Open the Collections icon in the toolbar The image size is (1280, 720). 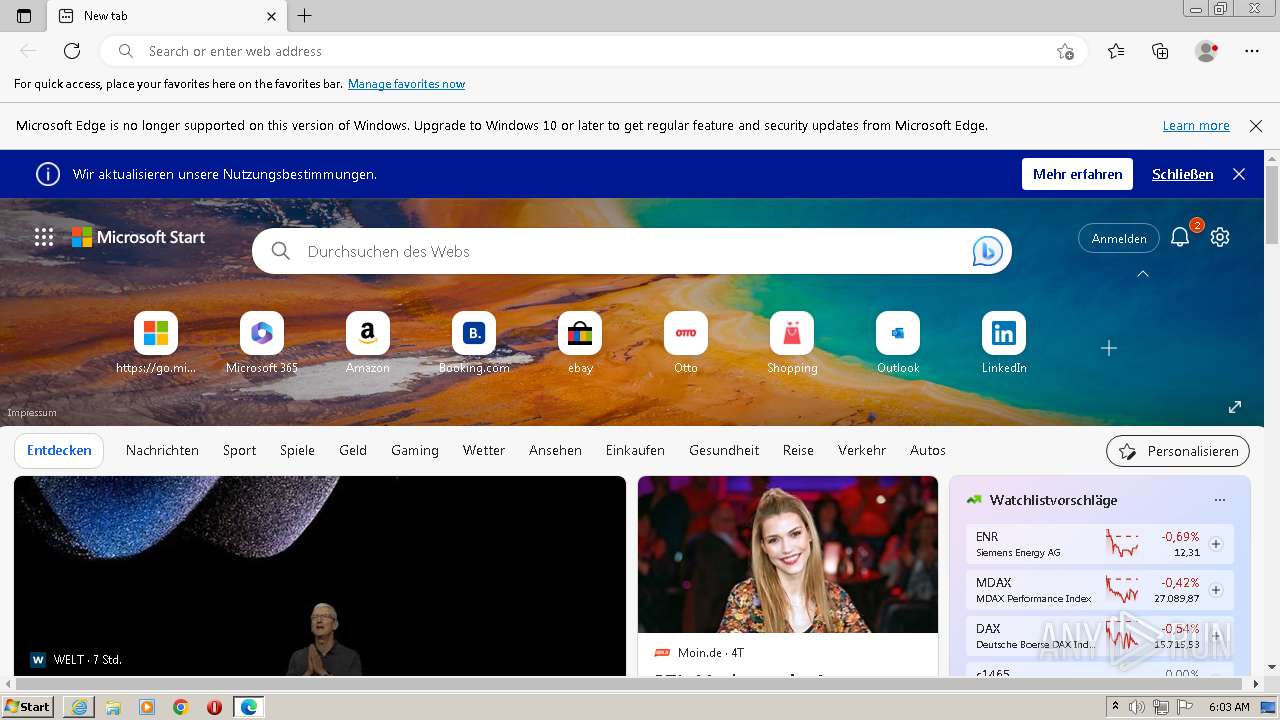tap(1160, 51)
